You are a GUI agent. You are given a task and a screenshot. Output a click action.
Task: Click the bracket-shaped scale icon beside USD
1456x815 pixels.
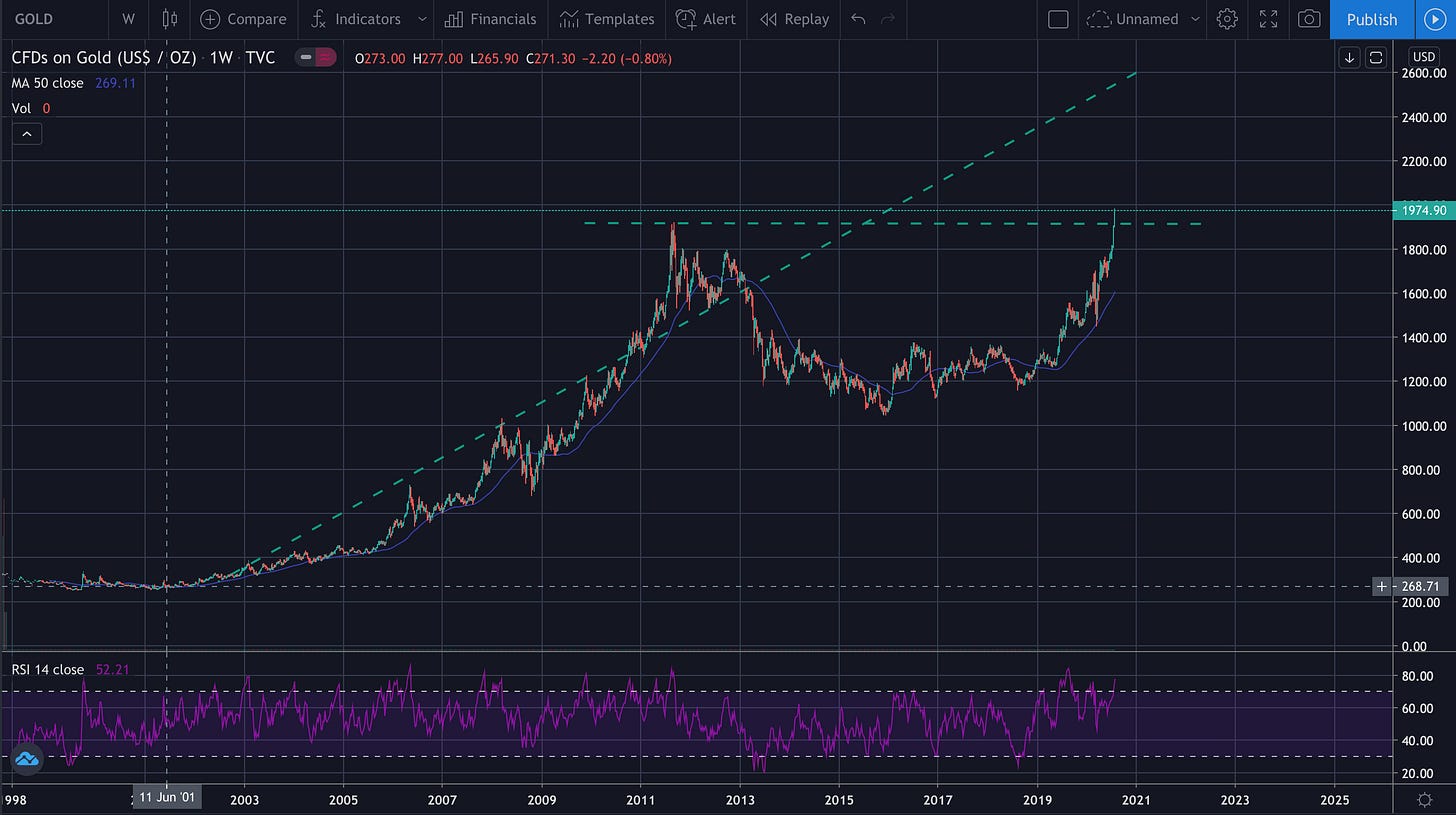(1376, 57)
